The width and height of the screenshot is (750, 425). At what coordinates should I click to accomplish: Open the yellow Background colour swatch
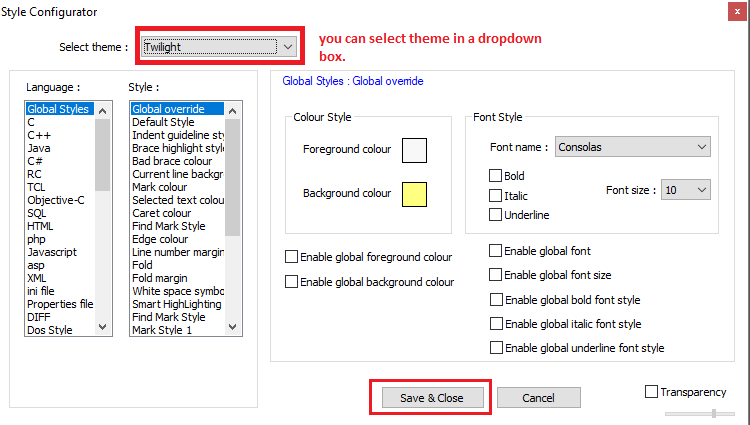tap(414, 194)
